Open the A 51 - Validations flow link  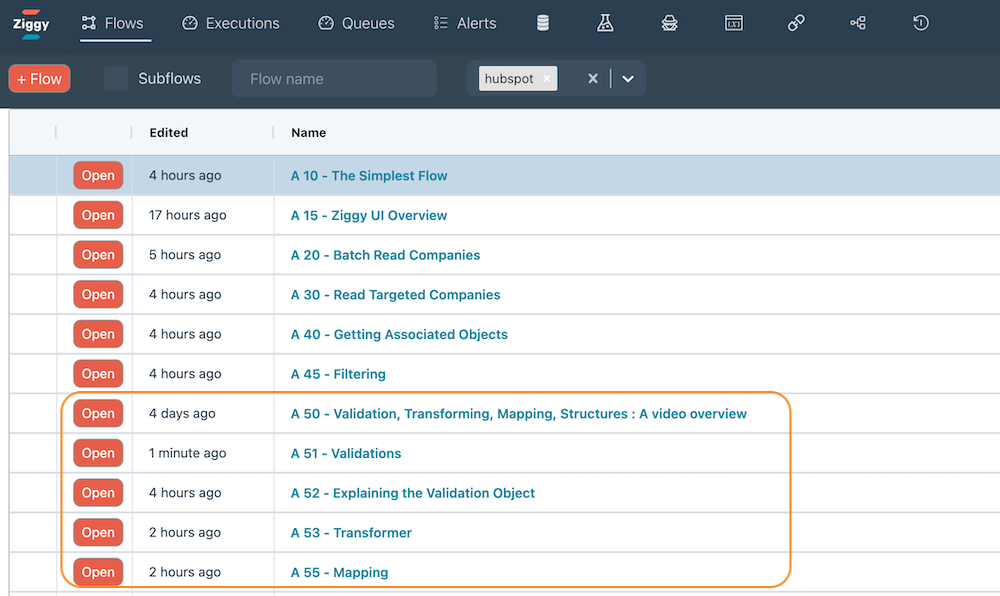click(x=346, y=453)
